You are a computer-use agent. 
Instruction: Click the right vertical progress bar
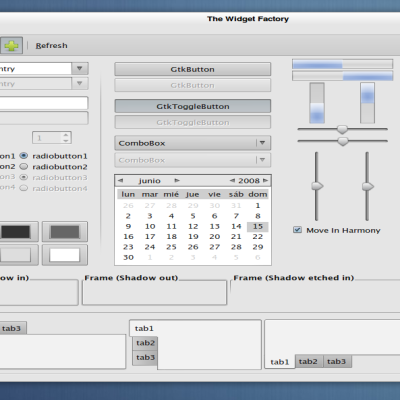coord(367,103)
